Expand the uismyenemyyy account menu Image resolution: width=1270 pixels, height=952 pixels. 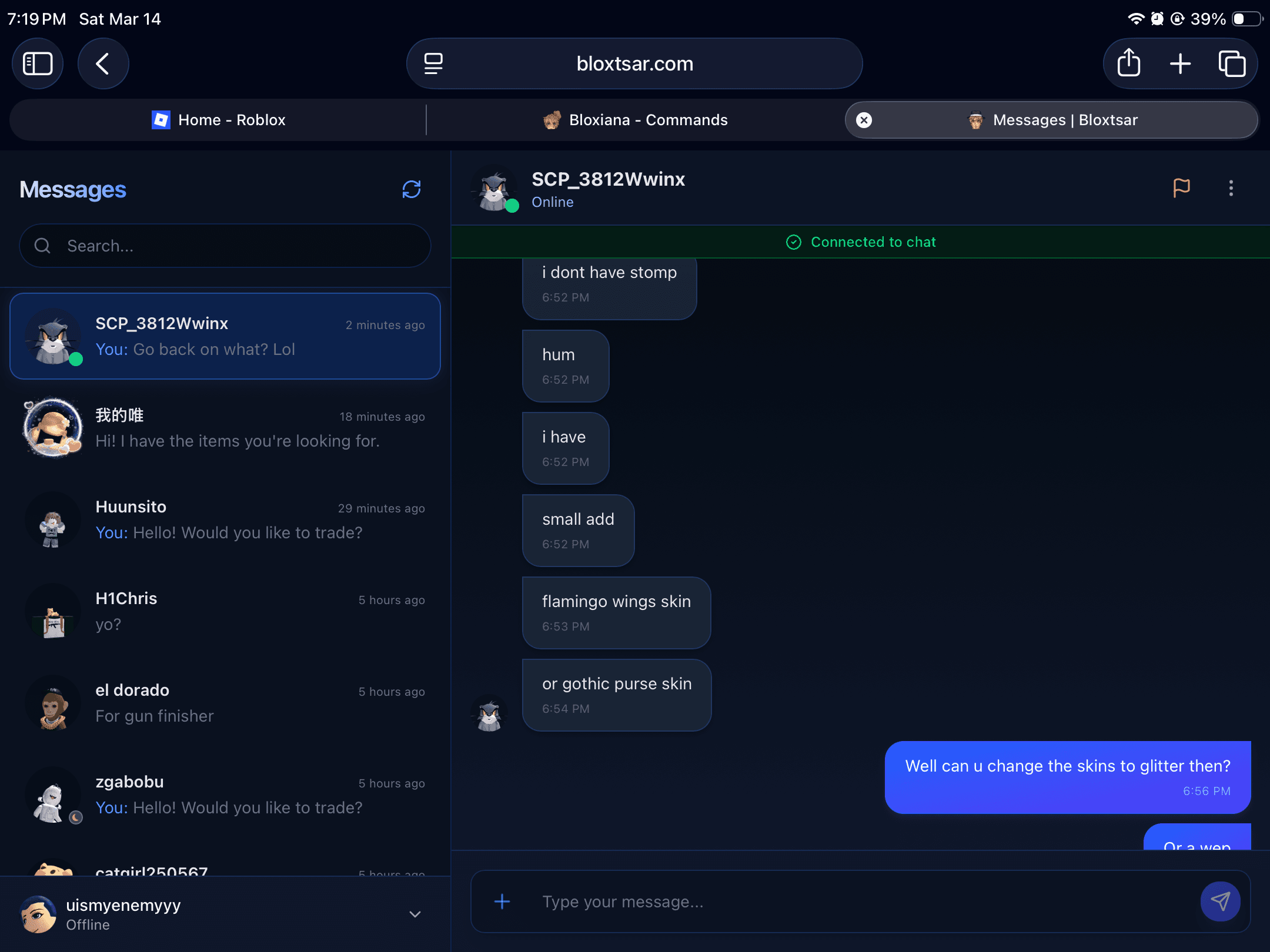click(415, 914)
